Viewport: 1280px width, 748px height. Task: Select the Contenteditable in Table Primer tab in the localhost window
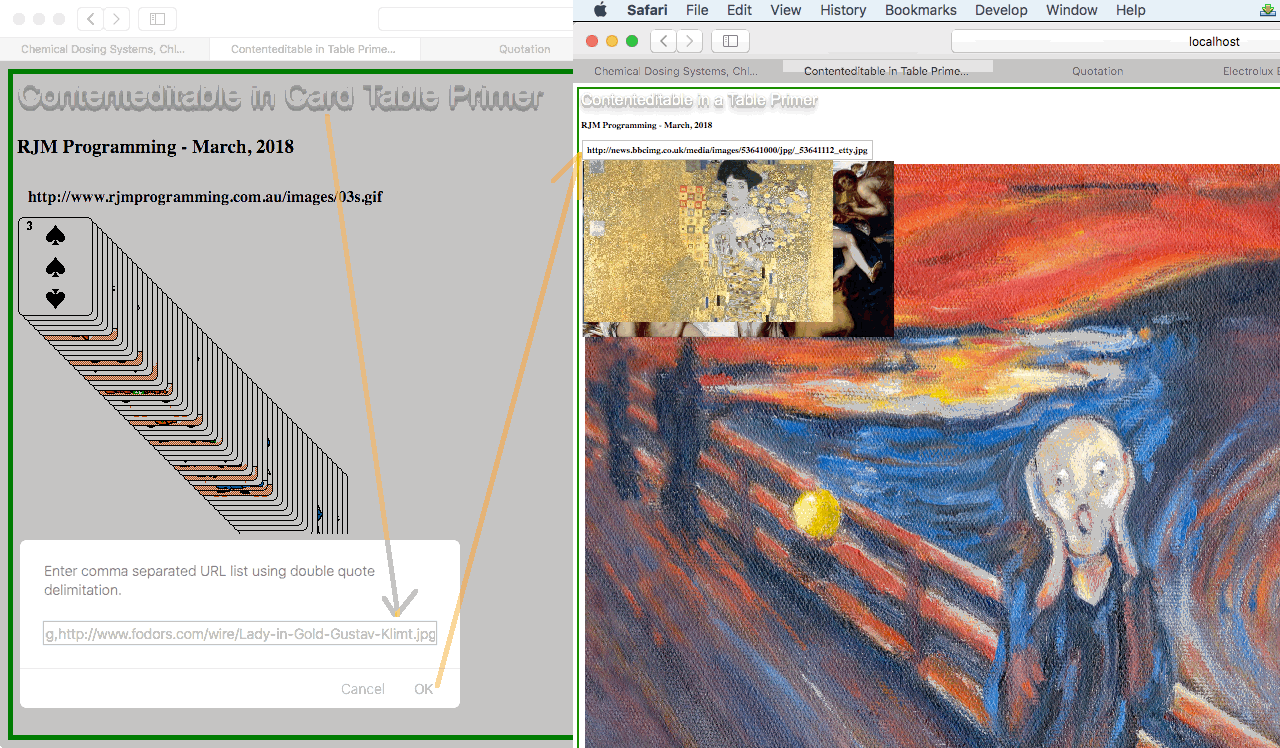pyautogui.click(x=886, y=71)
